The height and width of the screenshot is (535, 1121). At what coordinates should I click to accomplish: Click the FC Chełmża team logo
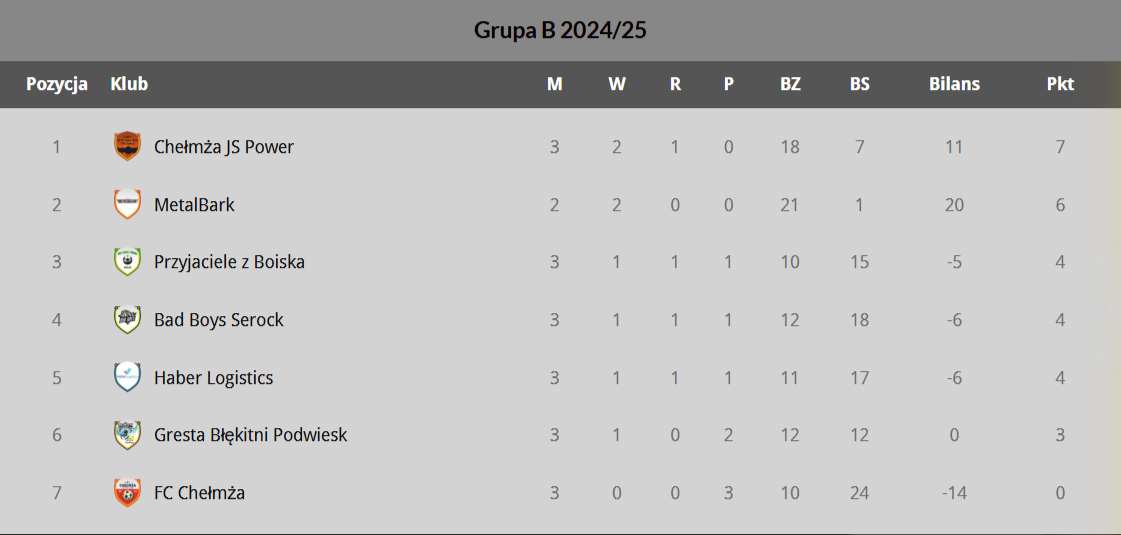(x=127, y=493)
